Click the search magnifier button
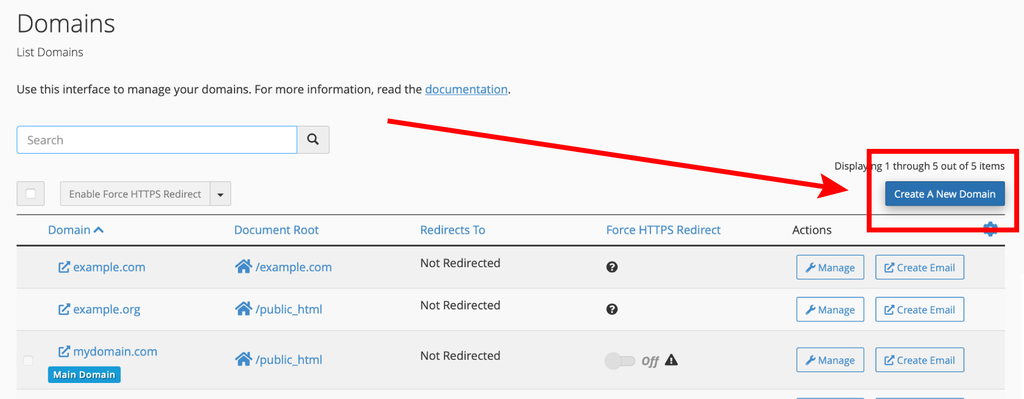The height and width of the screenshot is (399, 1024). 313,140
